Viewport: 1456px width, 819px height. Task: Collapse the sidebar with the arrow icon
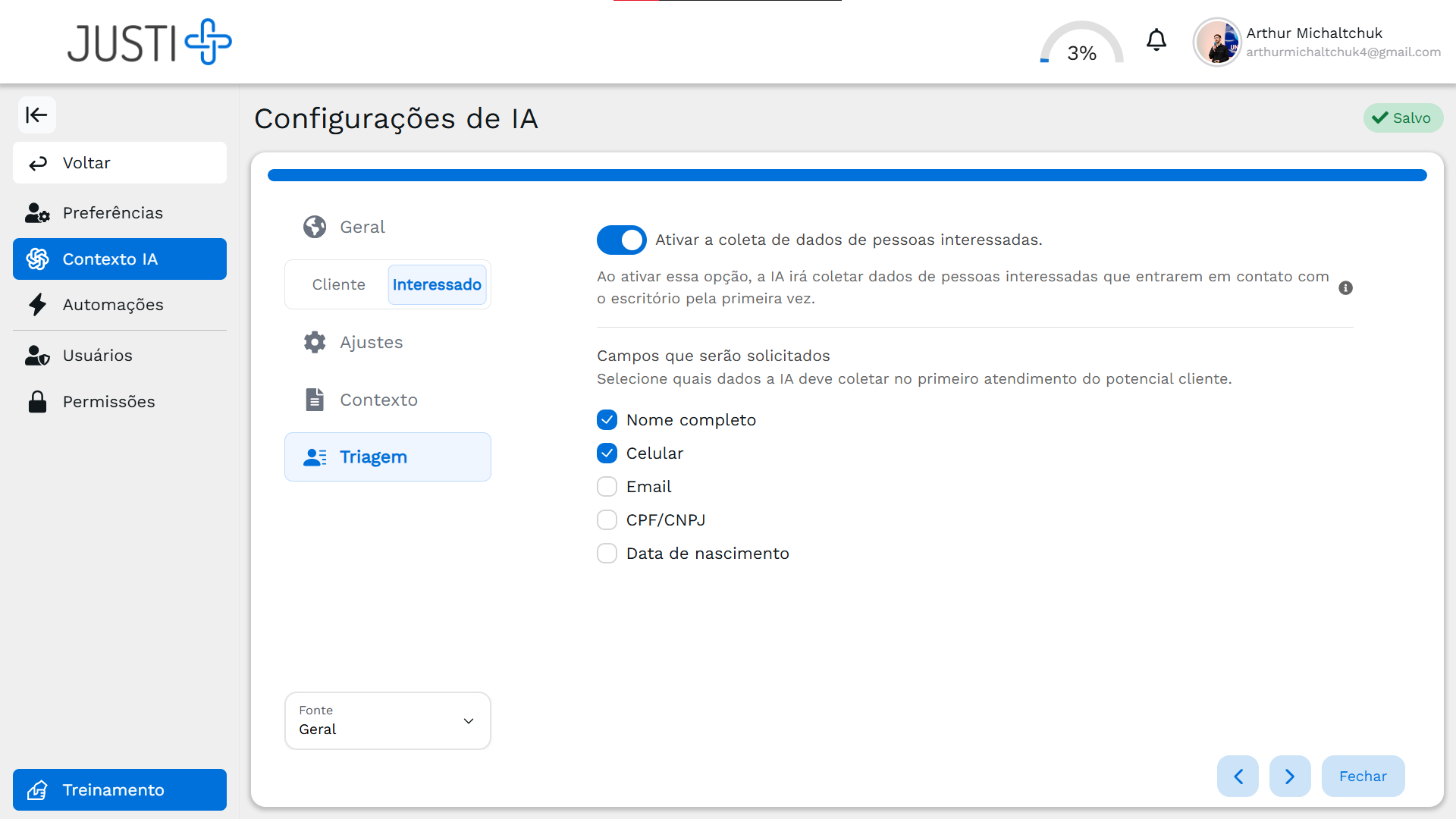click(x=36, y=115)
